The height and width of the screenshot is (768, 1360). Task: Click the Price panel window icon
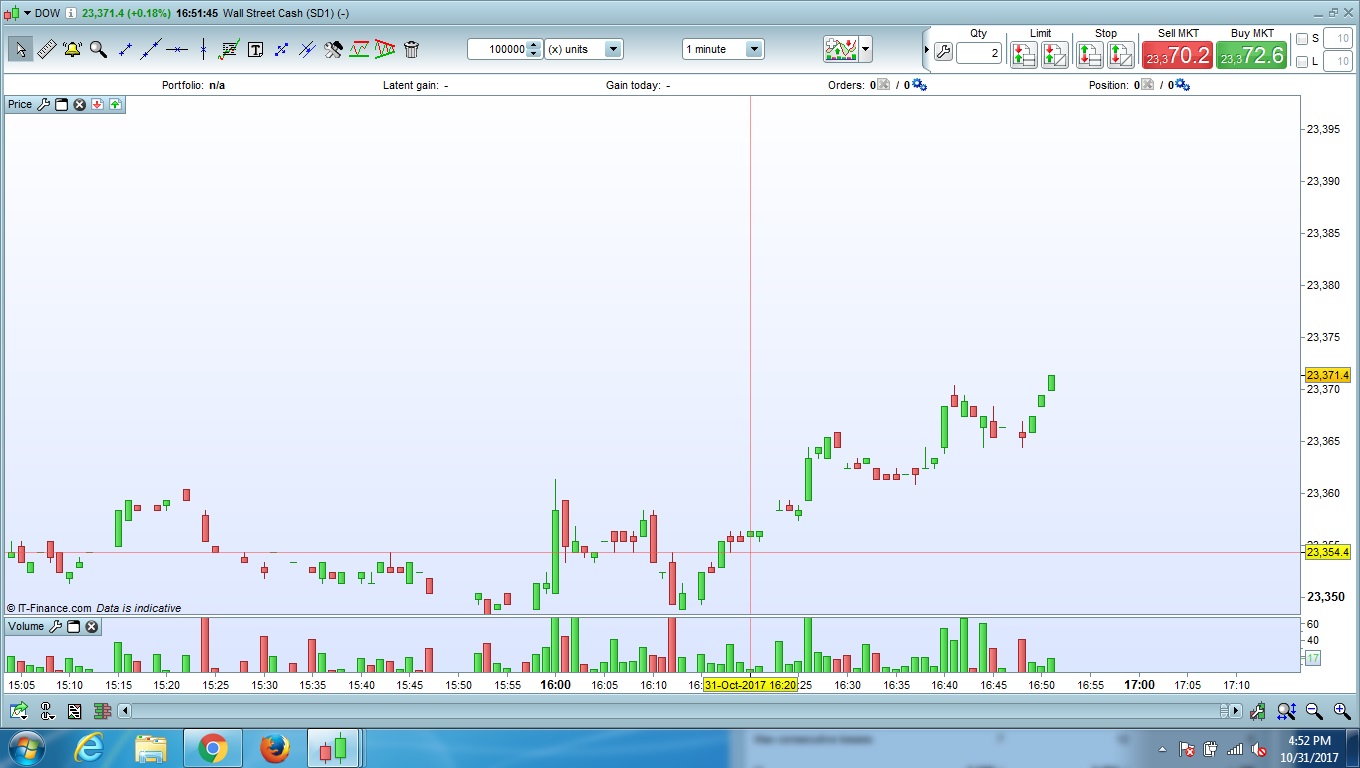pos(61,104)
